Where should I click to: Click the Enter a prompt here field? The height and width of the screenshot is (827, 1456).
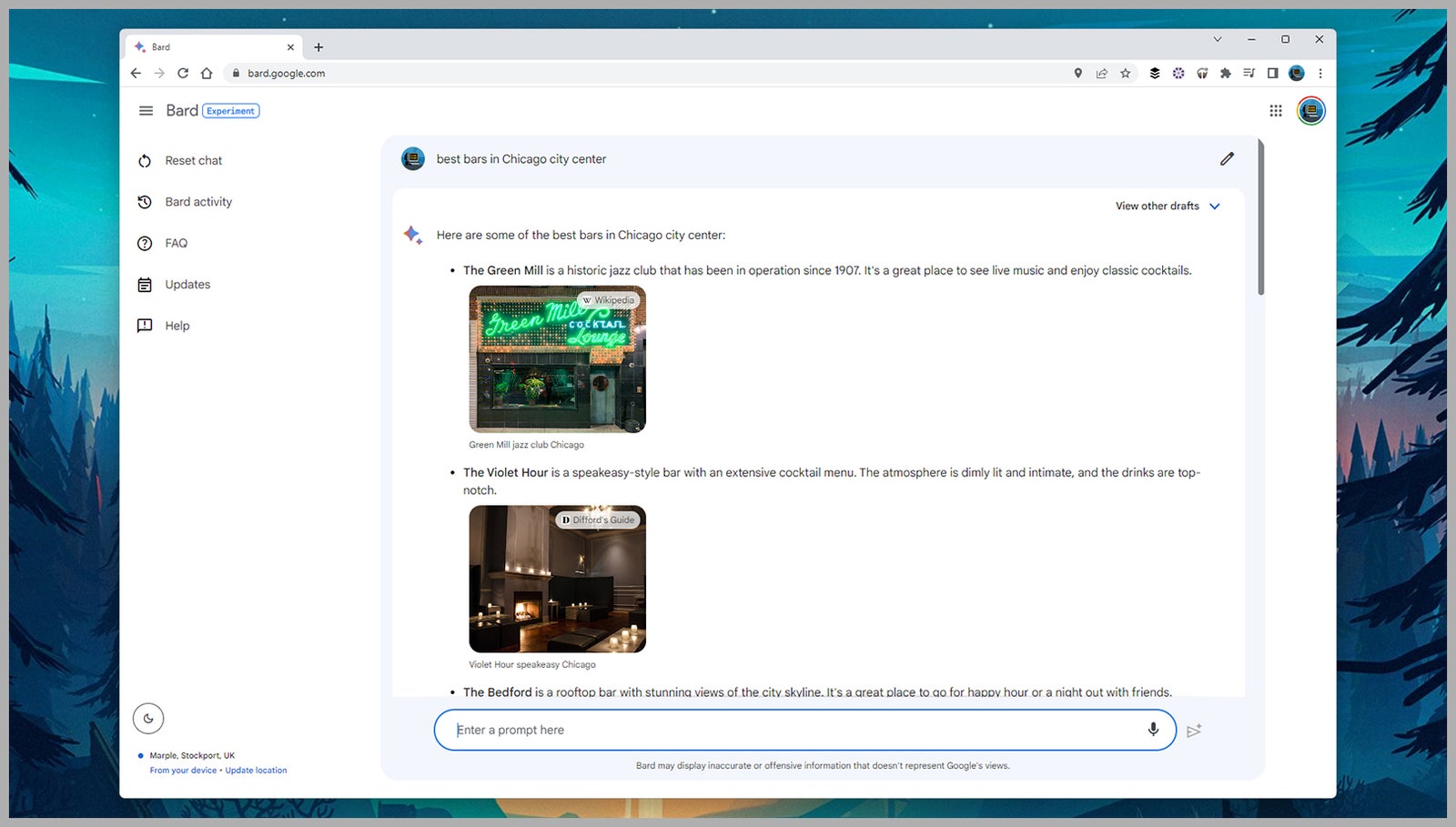click(792, 730)
